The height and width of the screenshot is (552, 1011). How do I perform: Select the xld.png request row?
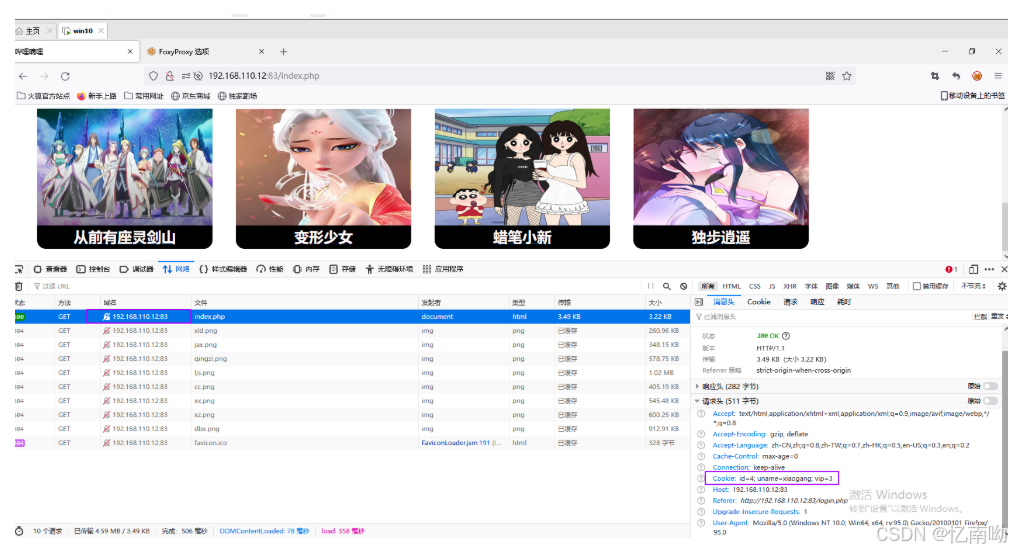coord(353,331)
